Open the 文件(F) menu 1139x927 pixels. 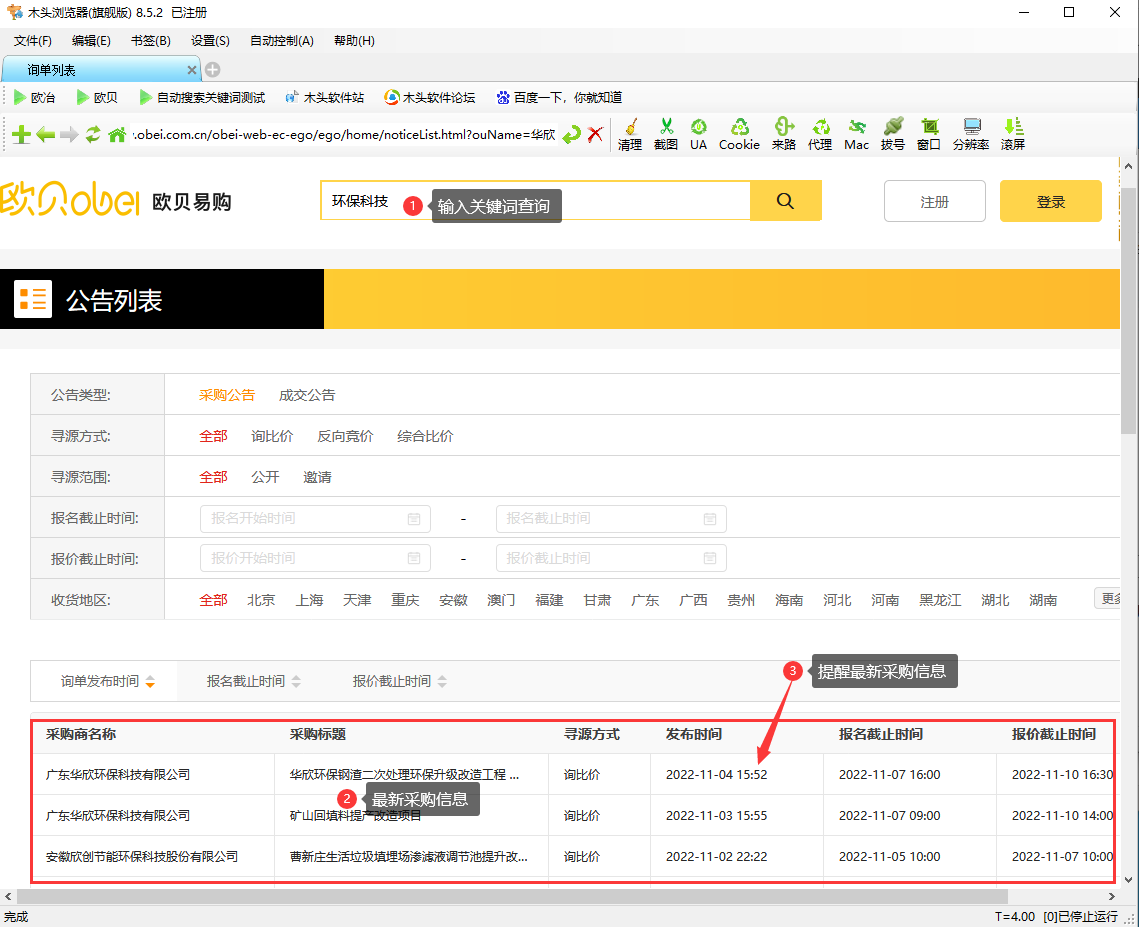[x=33, y=41]
